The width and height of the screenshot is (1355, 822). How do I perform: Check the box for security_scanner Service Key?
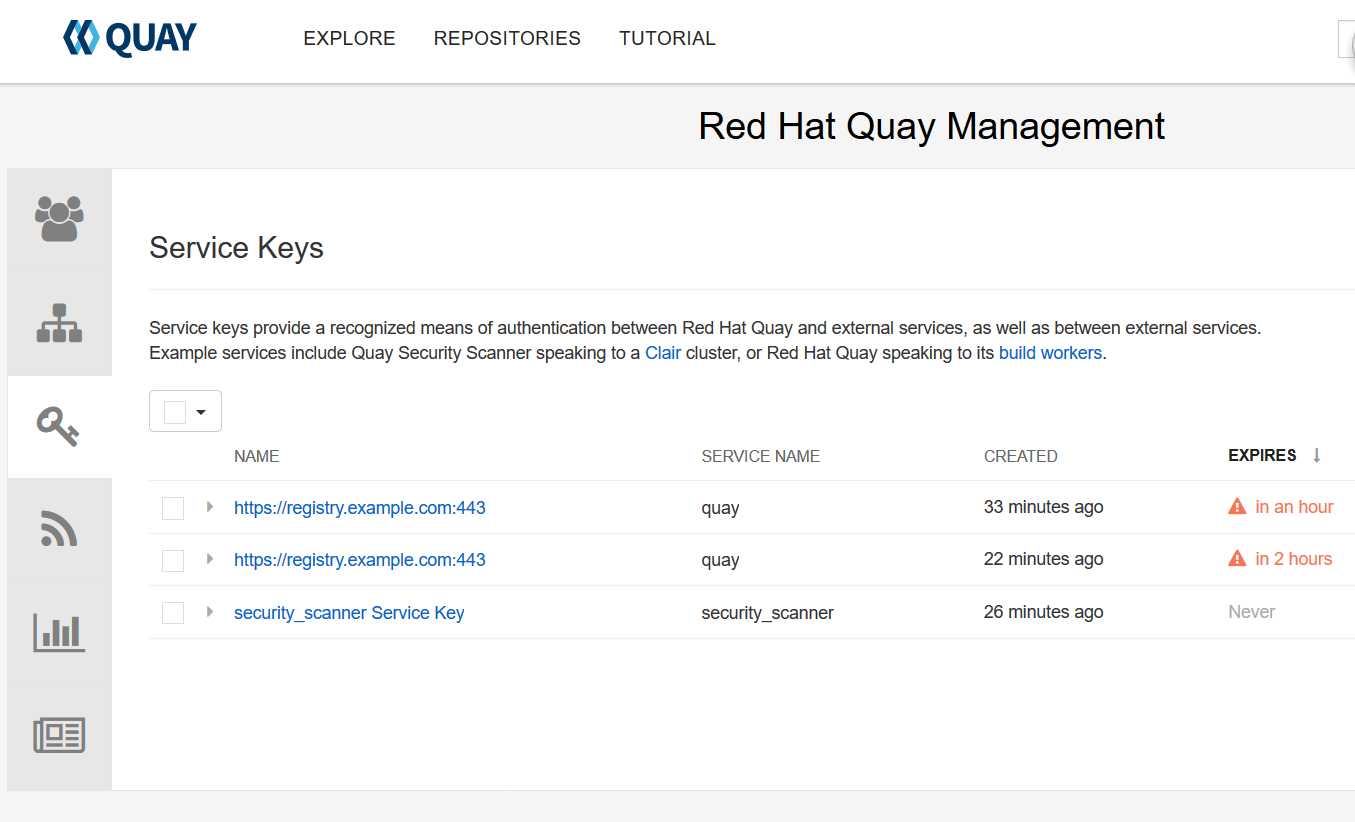tap(173, 612)
